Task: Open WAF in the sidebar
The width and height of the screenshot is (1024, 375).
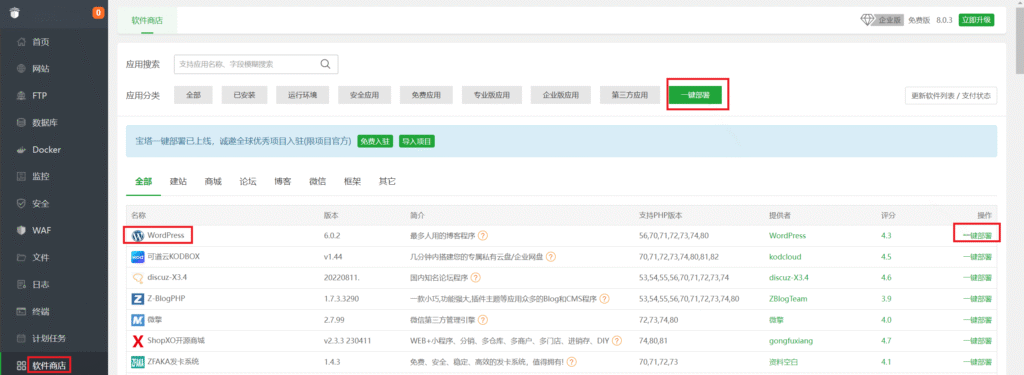Action: 41,231
